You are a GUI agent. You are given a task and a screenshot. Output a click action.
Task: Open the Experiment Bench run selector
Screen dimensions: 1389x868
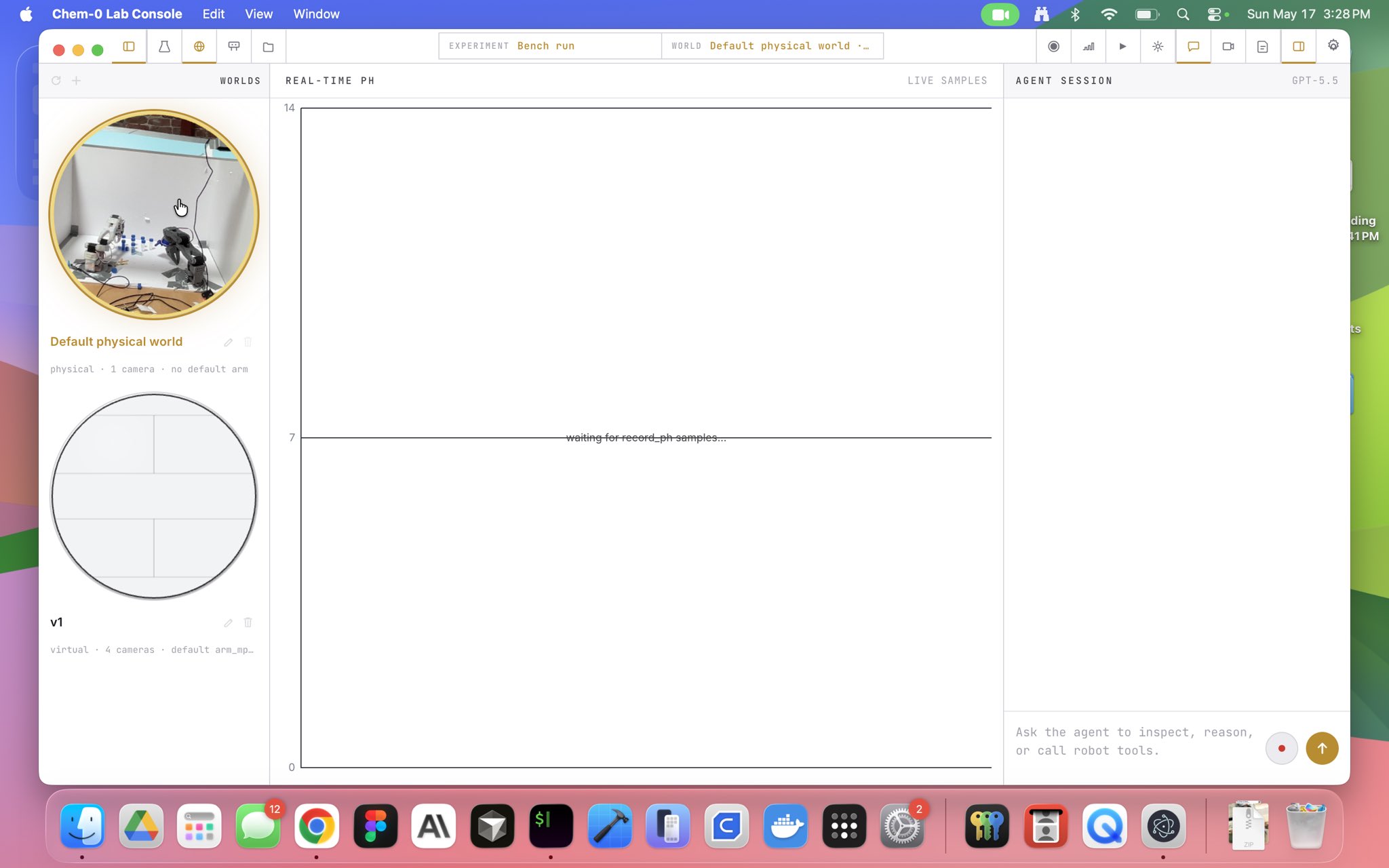550,46
